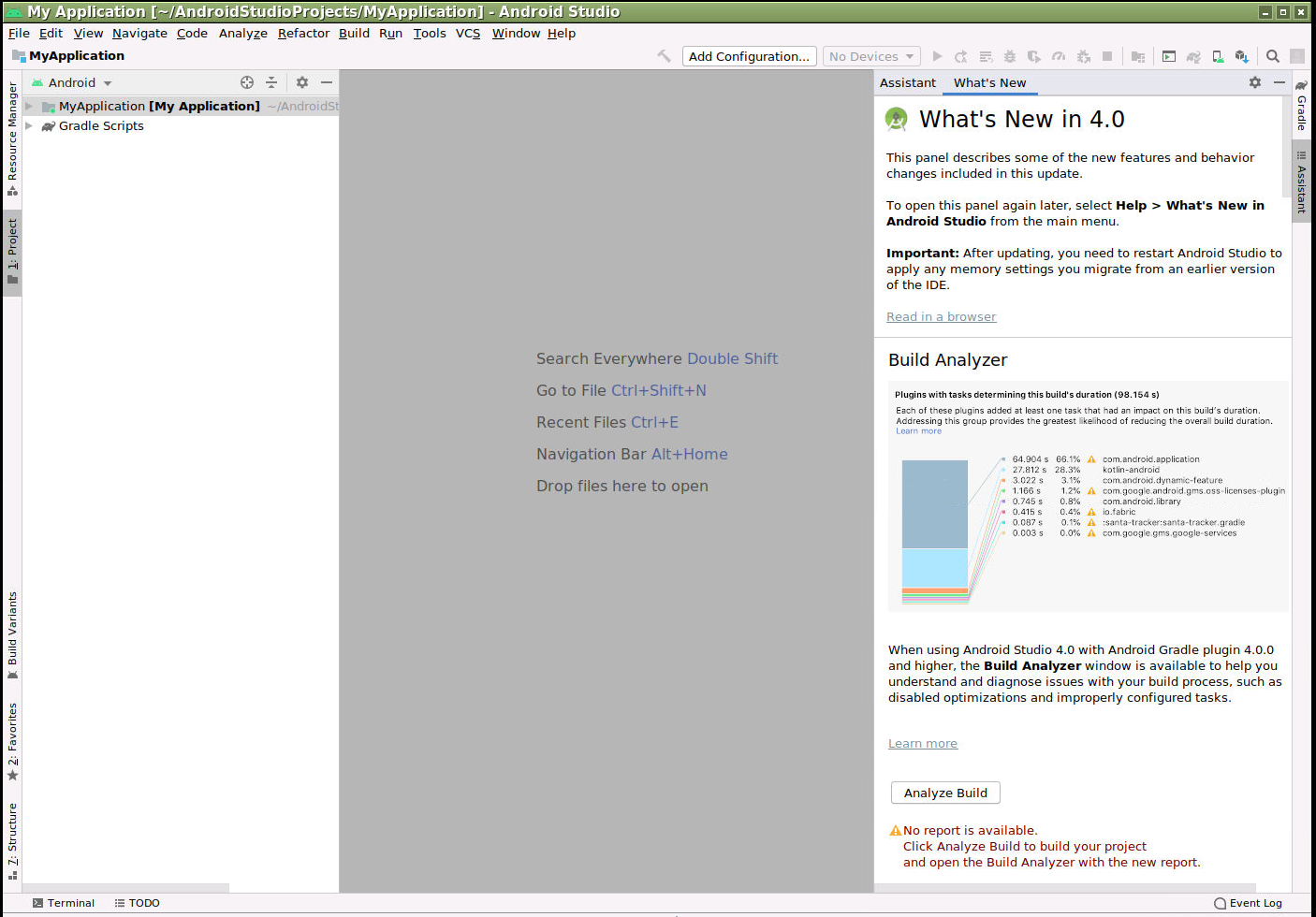Open the Help menu
This screenshot has width=1316, height=917.
point(562,33)
